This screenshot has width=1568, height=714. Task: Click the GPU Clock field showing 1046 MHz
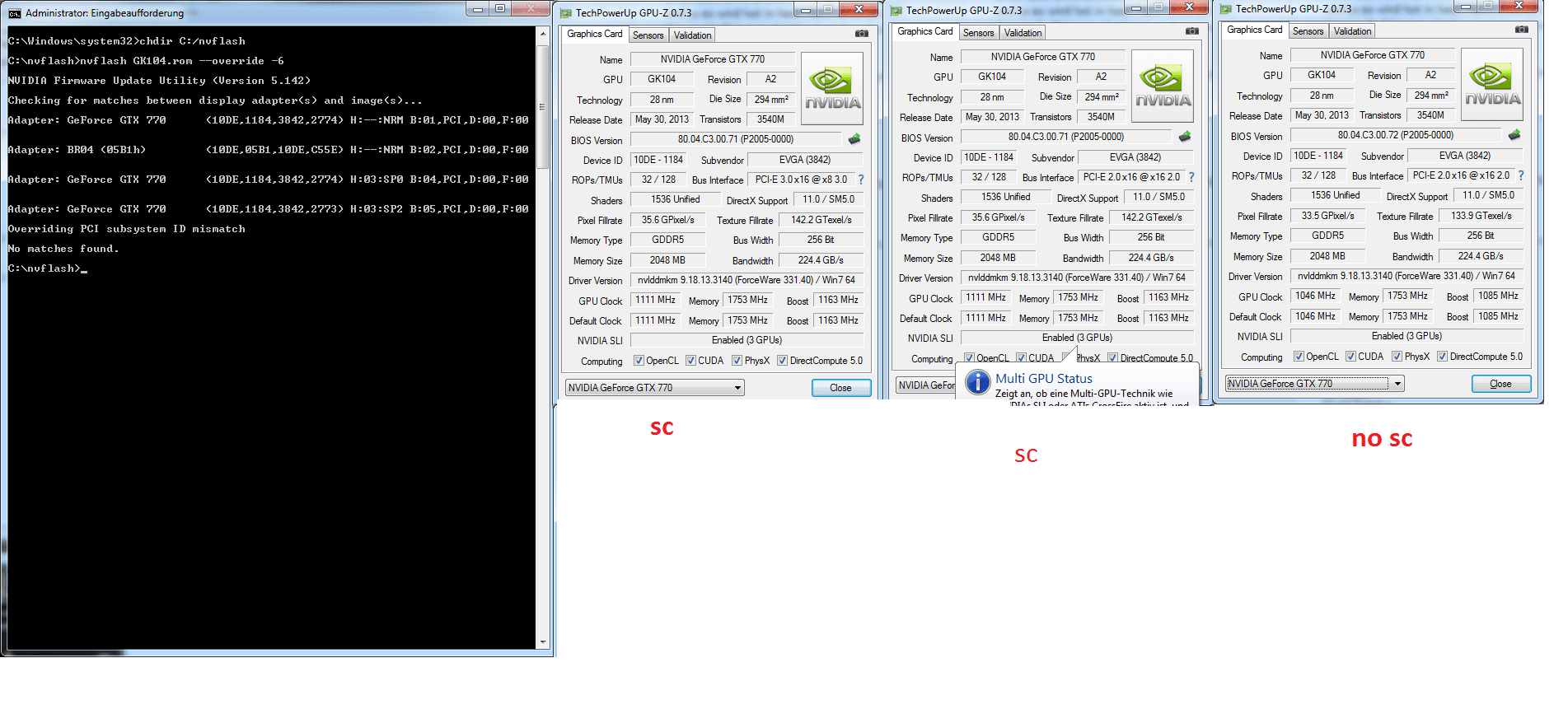(1318, 296)
